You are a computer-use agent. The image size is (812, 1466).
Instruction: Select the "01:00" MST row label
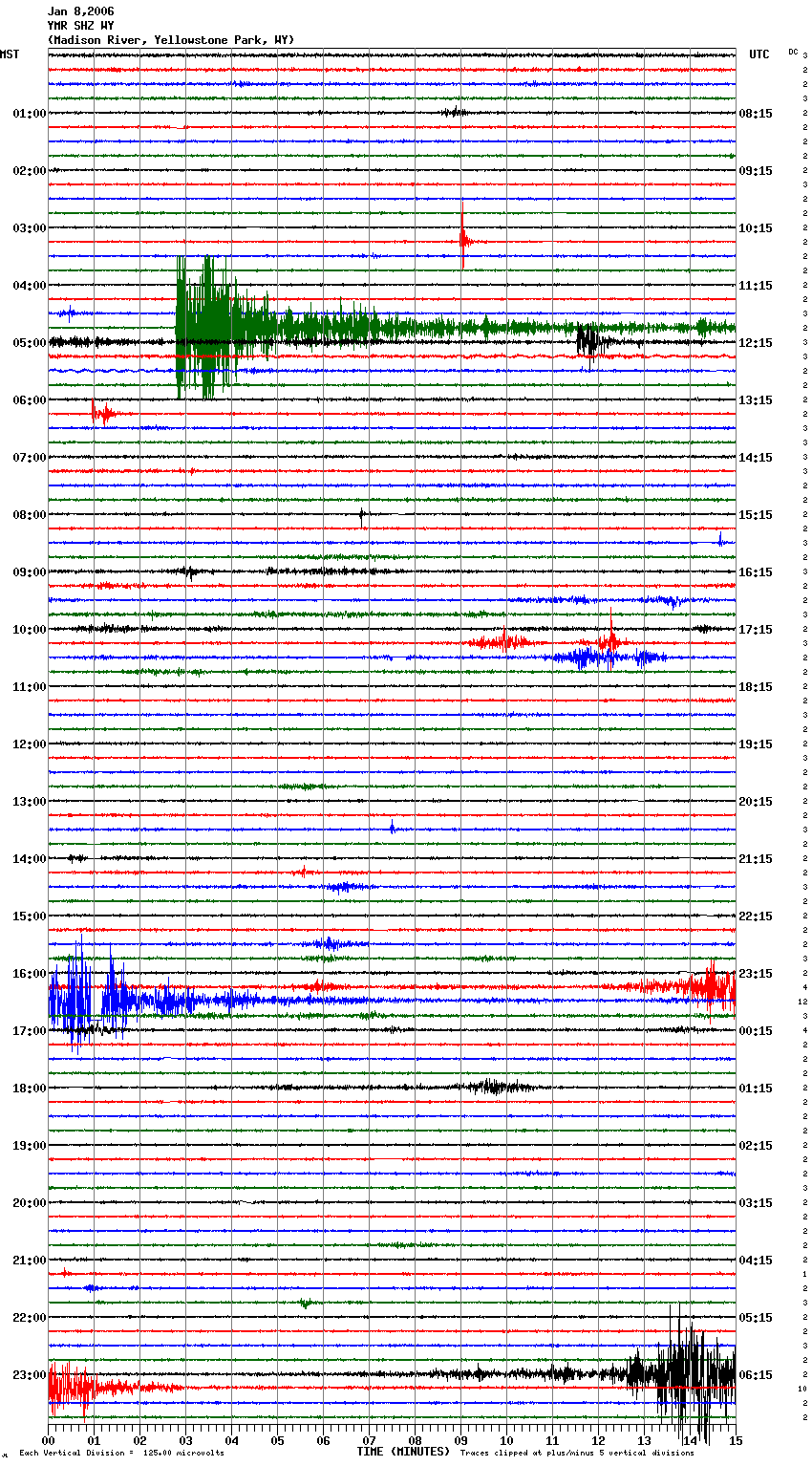(x=30, y=114)
